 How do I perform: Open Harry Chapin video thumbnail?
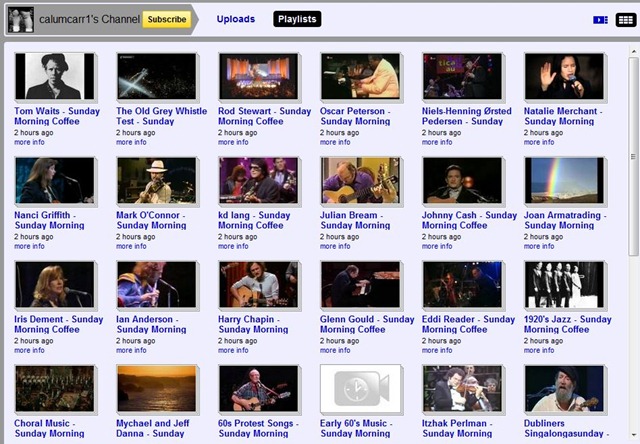pyautogui.click(x=258, y=284)
